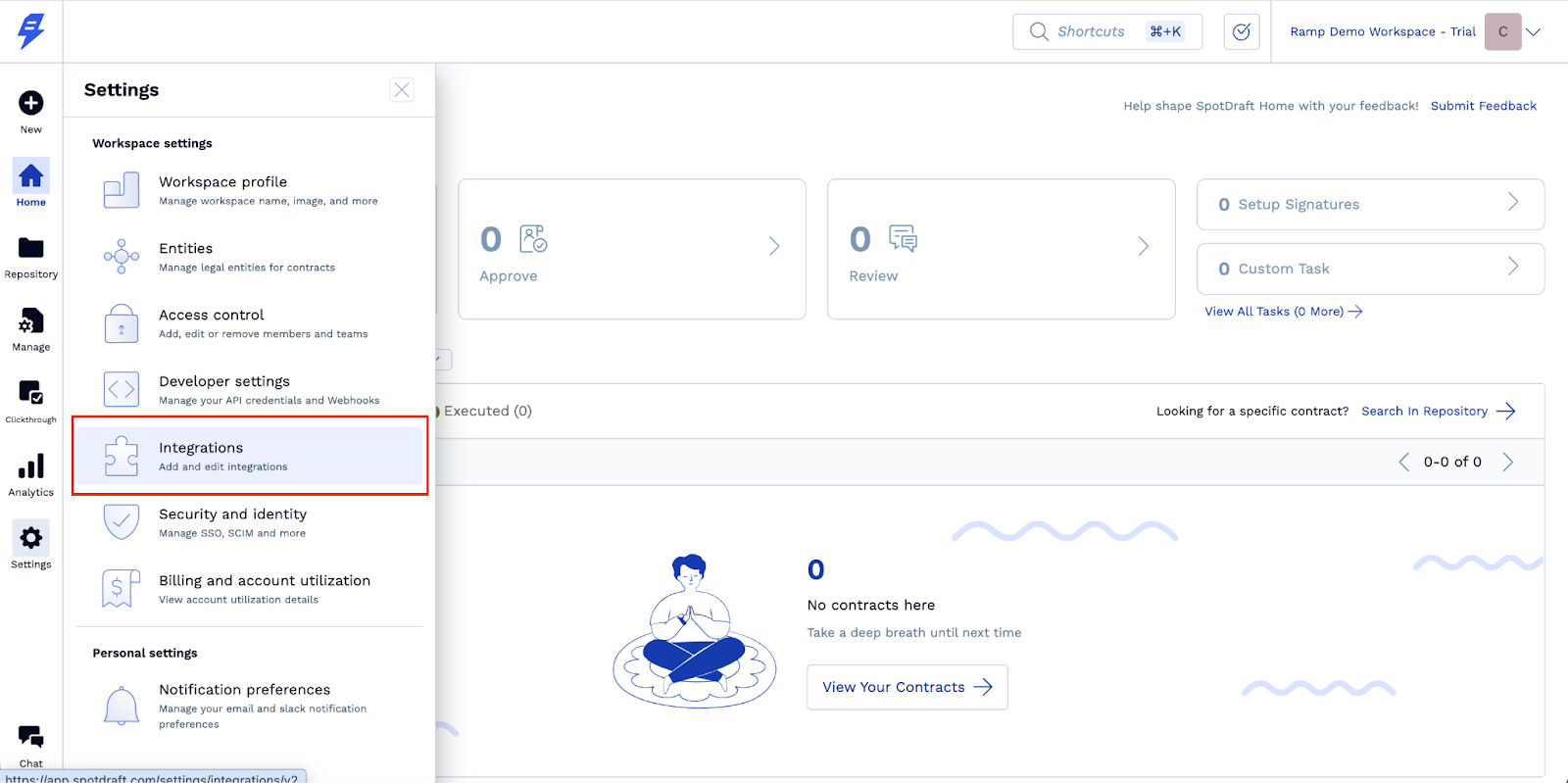Switch to the Executed (0) tab
This screenshot has height=783, width=1568.
pyautogui.click(x=487, y=411)
